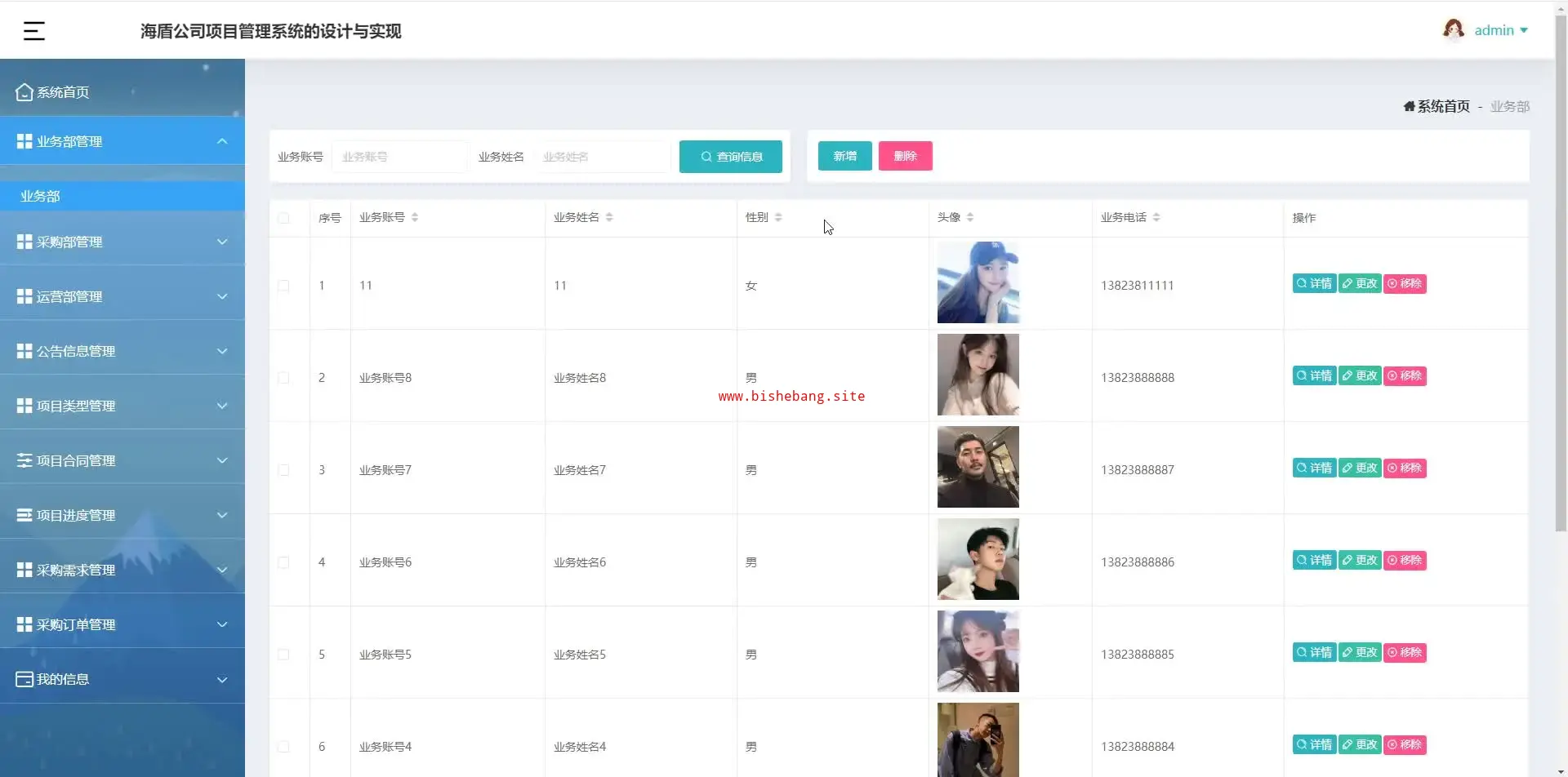Image resolution: width=1568 pixels, height=777 pixels.
Task: View 详情 for 业务账号8 row
Action: pos(1314,376)
